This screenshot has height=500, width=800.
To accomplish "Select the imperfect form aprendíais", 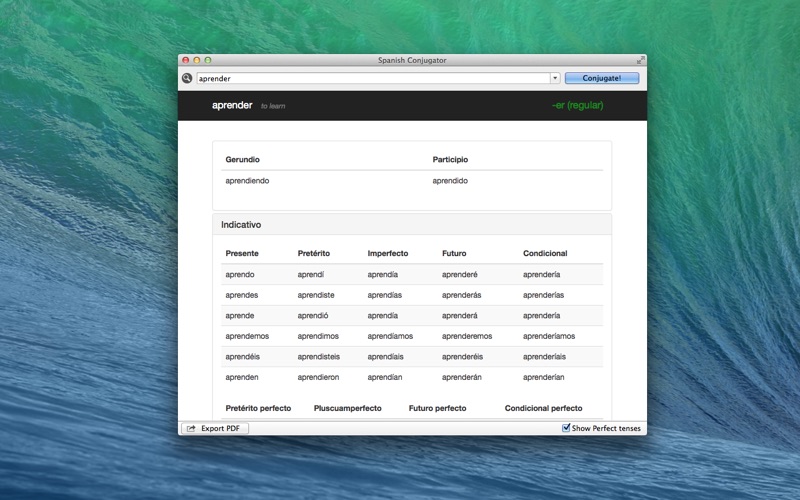I will tap(386, 357).
